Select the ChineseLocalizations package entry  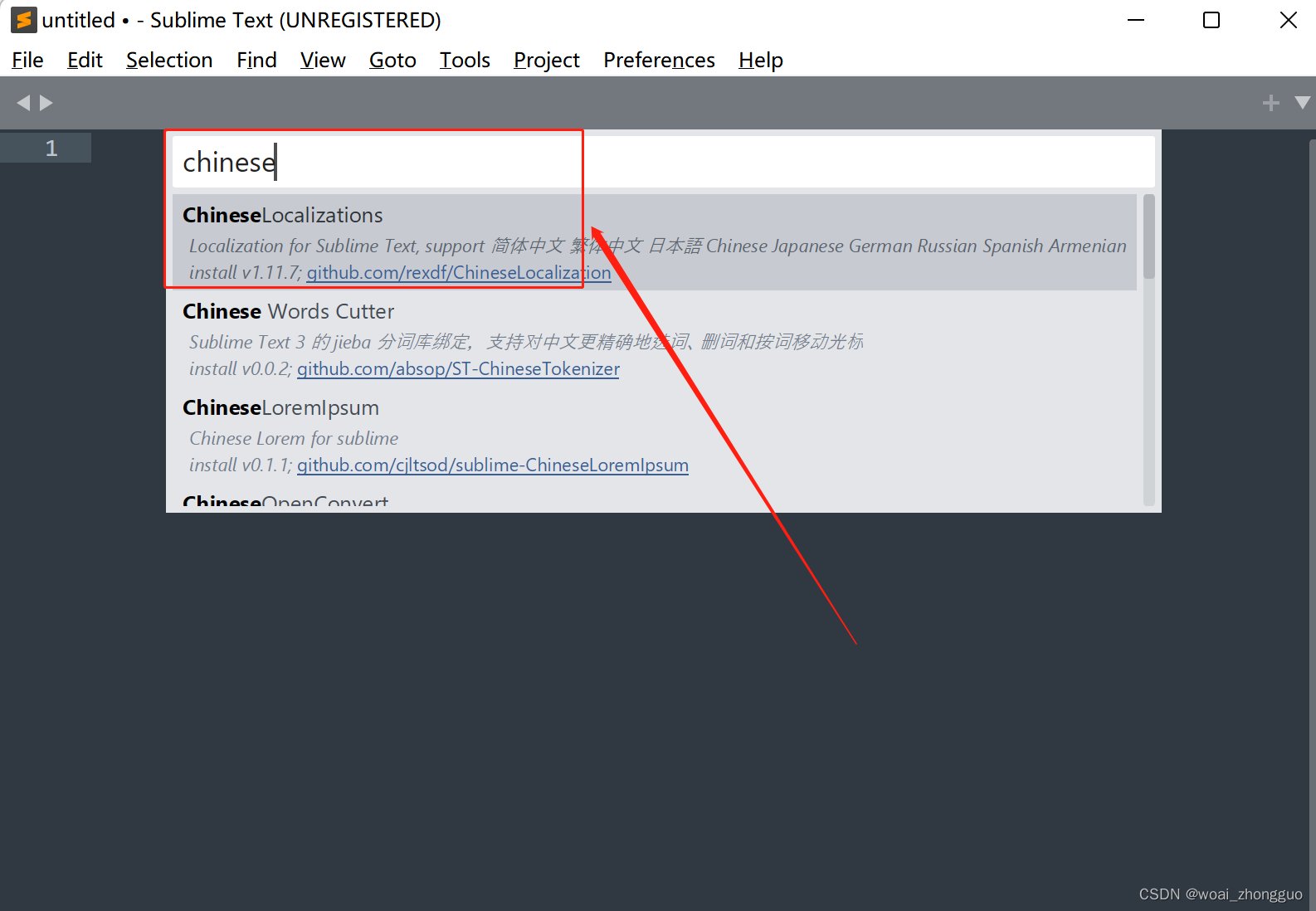point(655,242)
